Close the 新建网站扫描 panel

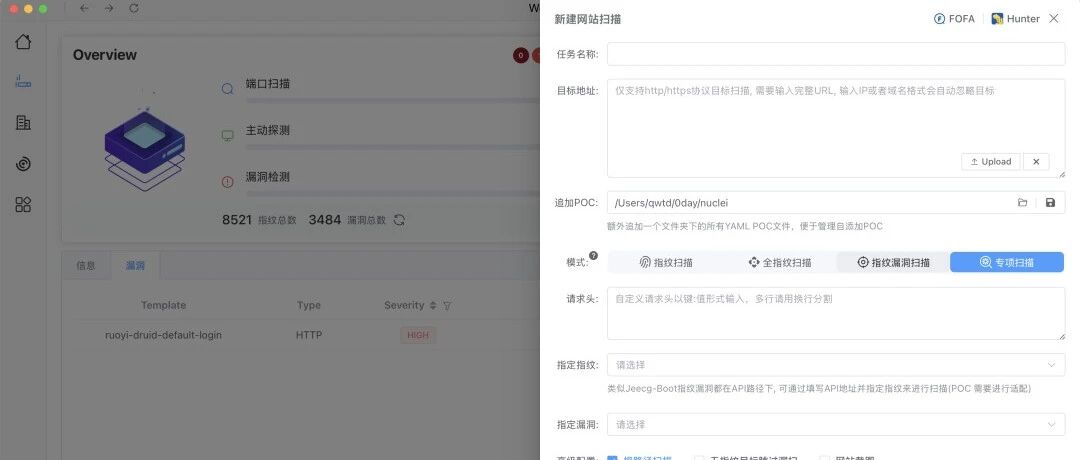[1054, 19]
